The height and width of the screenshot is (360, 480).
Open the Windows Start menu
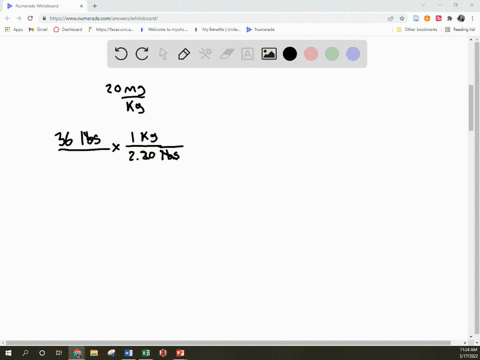[x=8, y=353]
